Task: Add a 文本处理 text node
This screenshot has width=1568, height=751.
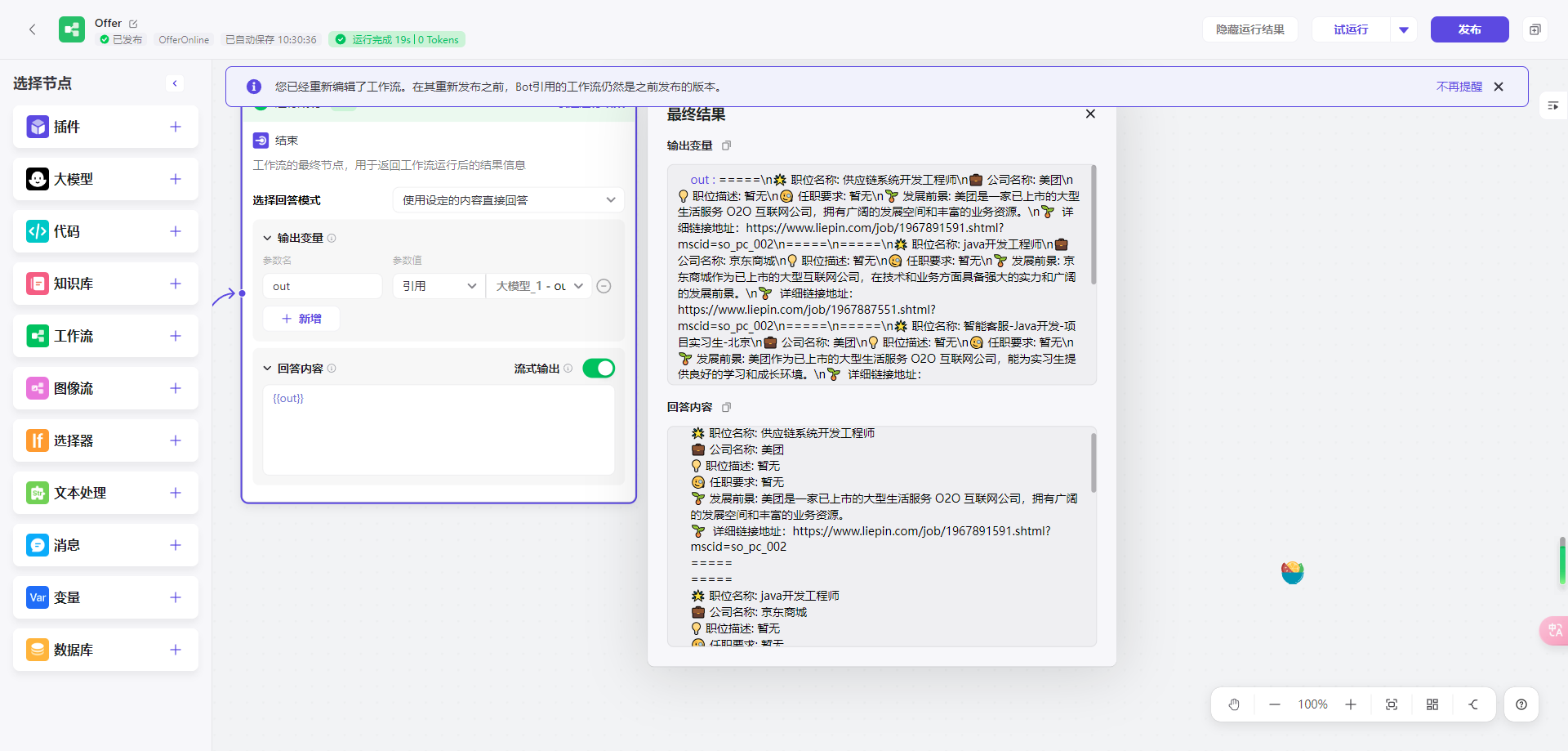Action: 176,493
